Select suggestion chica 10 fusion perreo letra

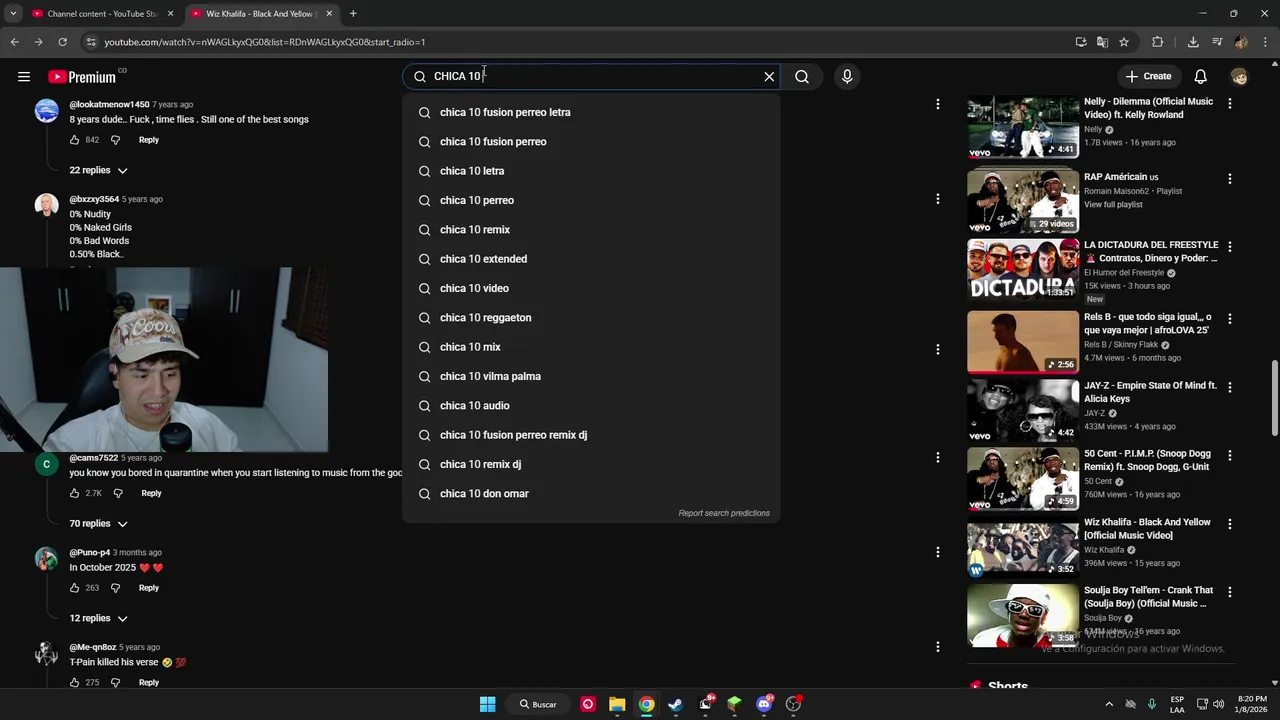(x=591, y=112)
